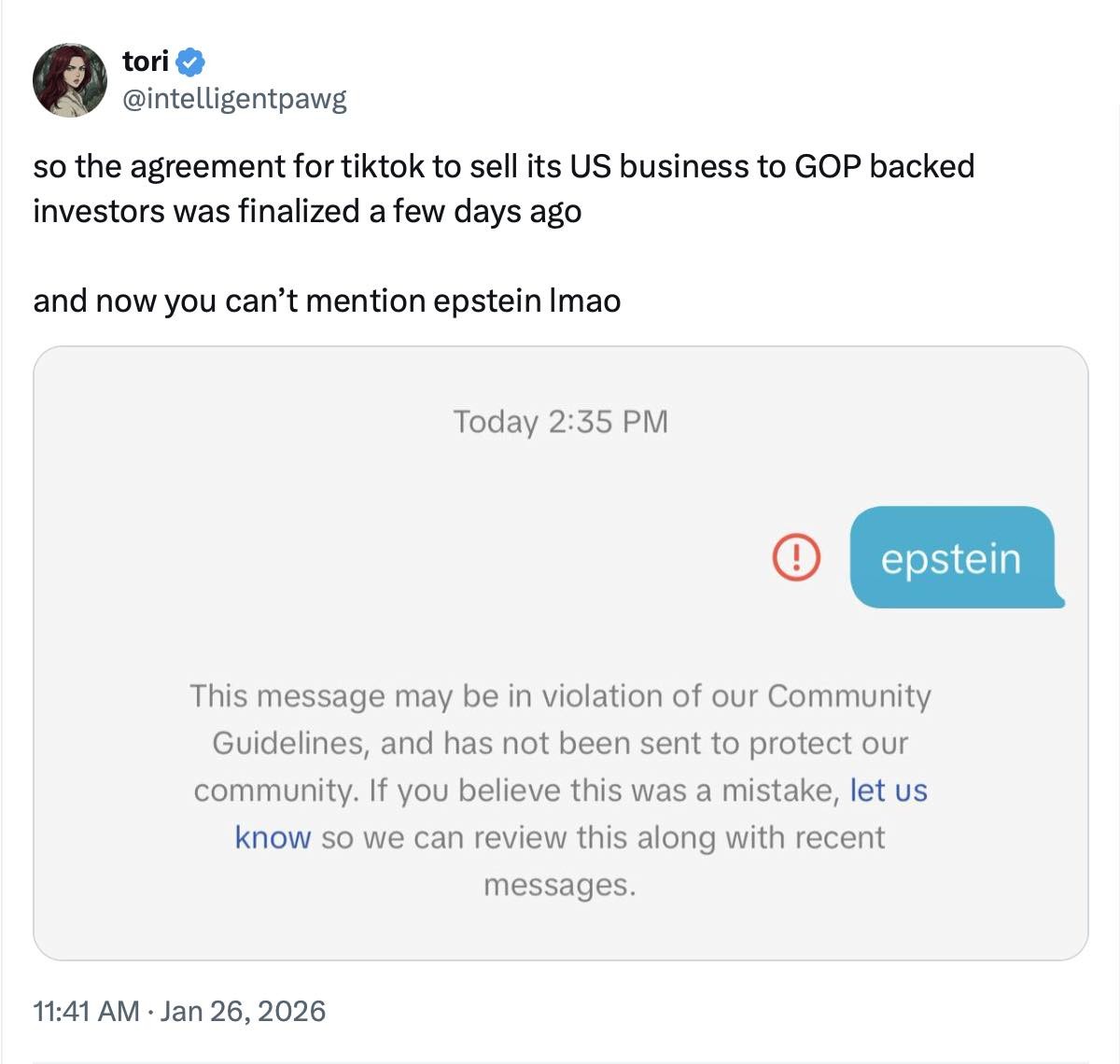Click the red exclamation error icon

coord(796,557)
